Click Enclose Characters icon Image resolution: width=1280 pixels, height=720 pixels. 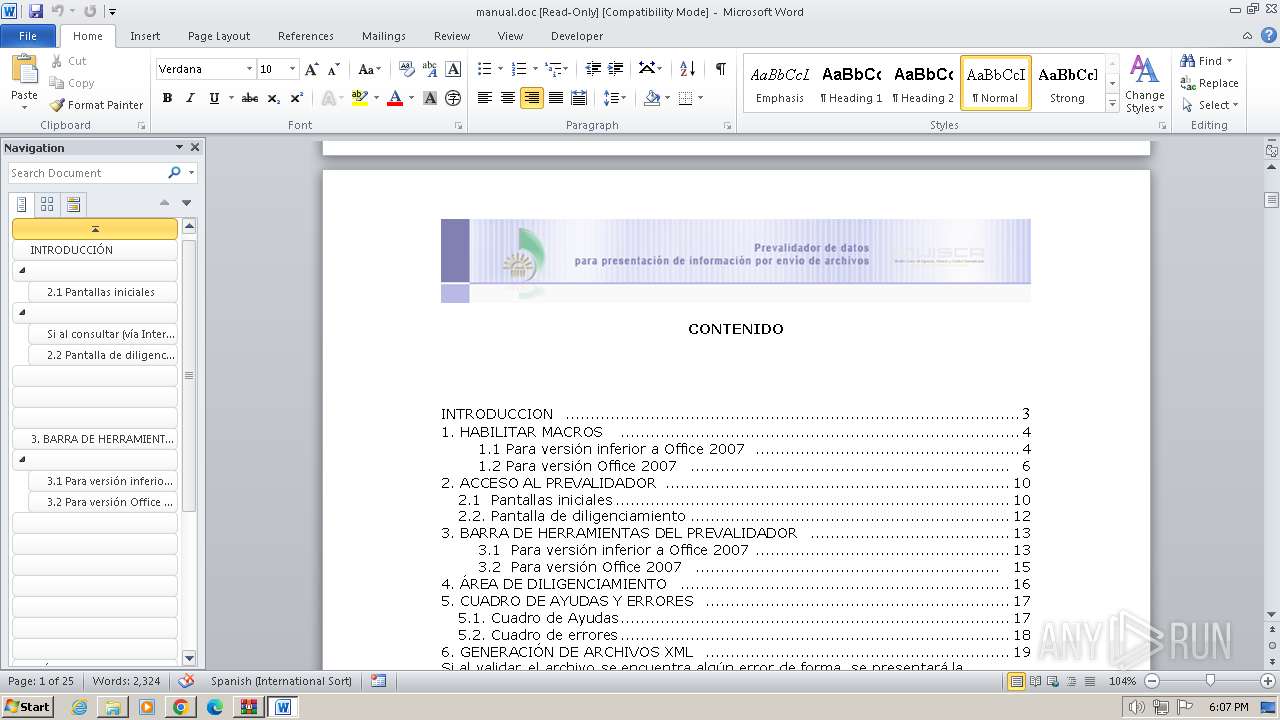(453, 98)
